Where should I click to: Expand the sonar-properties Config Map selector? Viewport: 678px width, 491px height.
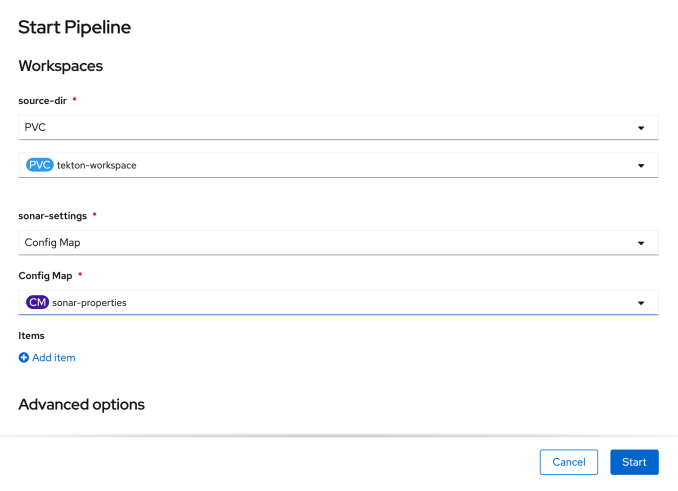coord(330,302)
